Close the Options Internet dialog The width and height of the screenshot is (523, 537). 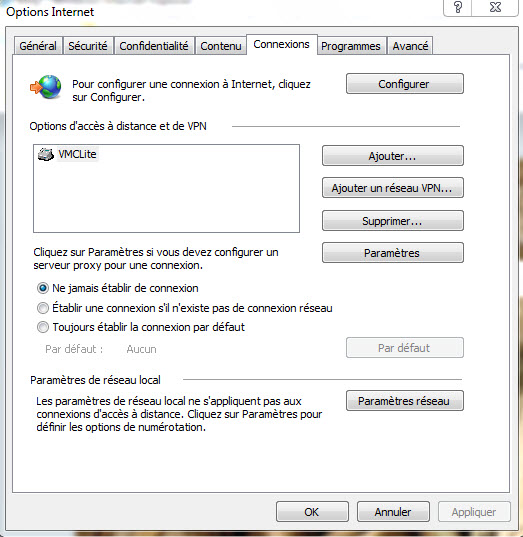[495, 7]
